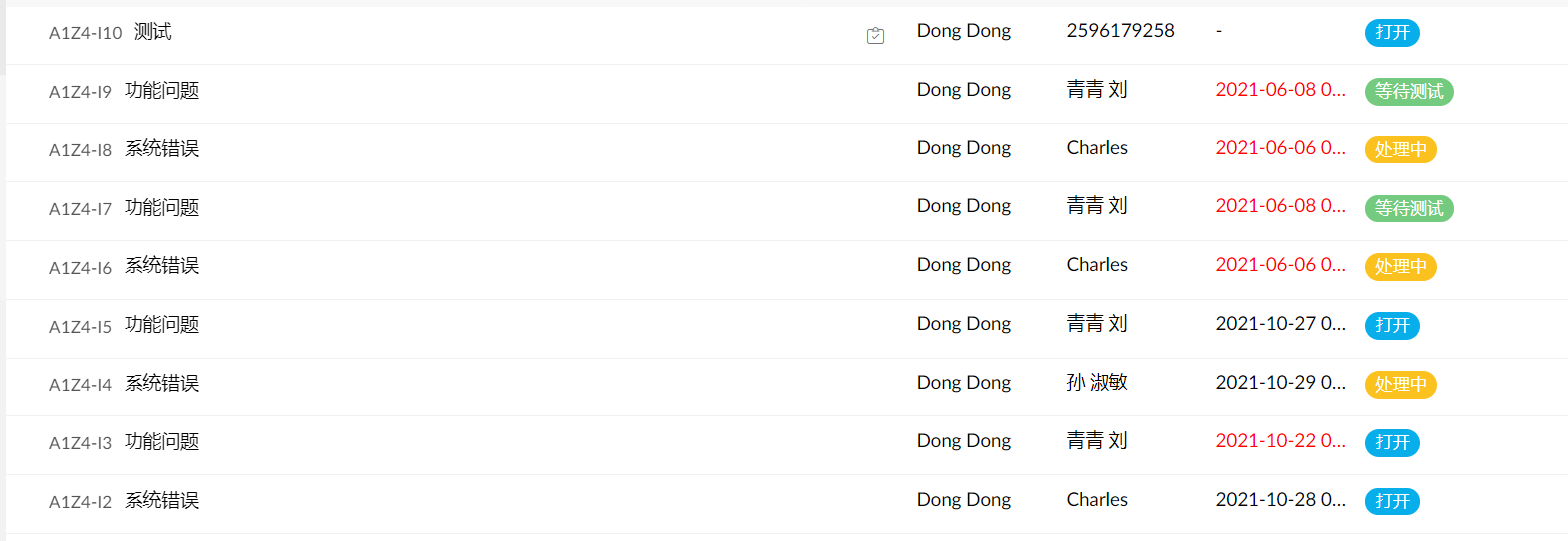Click the 处理中 status badge on A1Z4-I8
The height and width of the screenshot is (541, 1568).
tap(1400, 150)
